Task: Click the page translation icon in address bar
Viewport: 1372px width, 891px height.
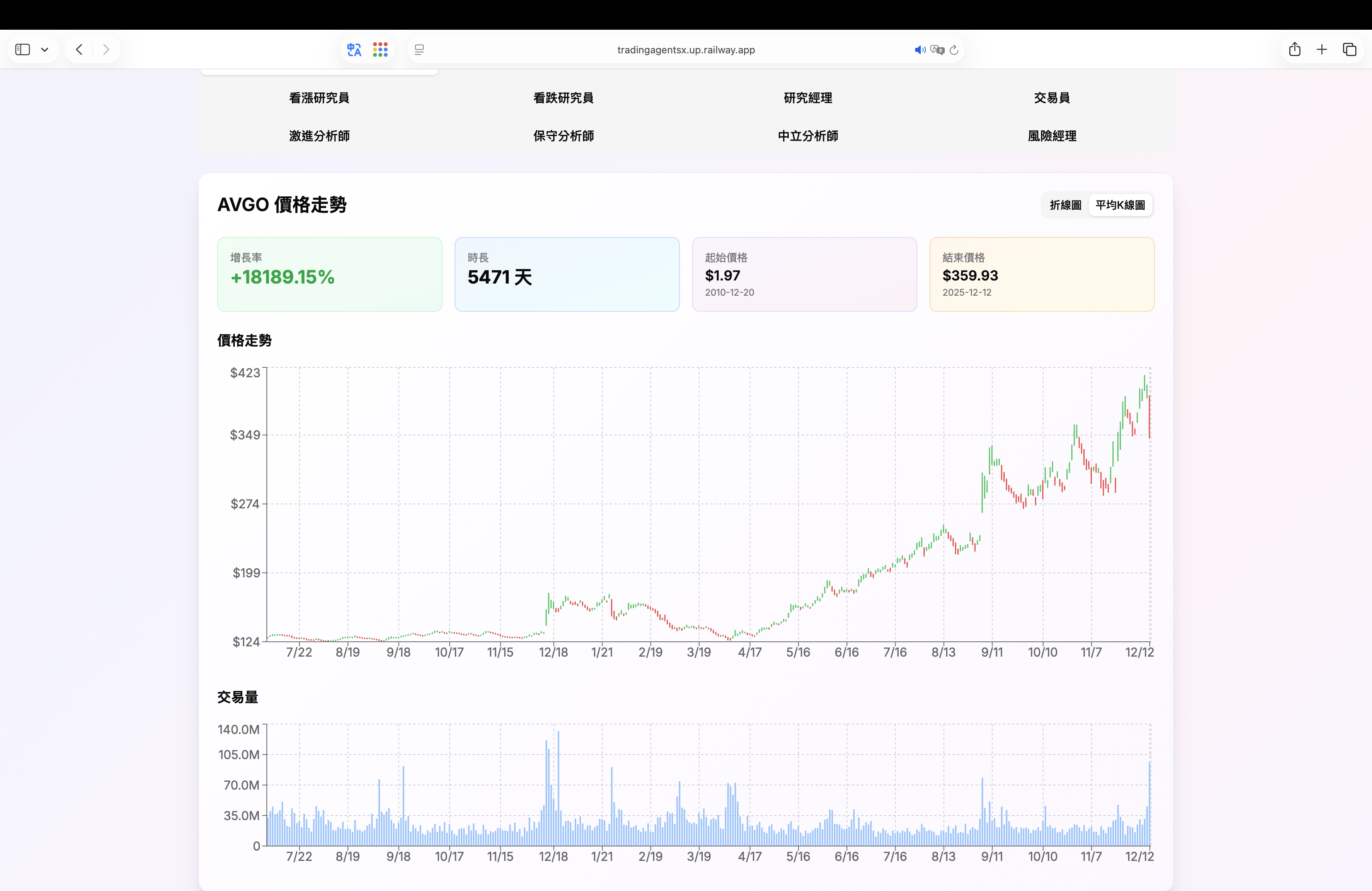Action: click(937, 50)
